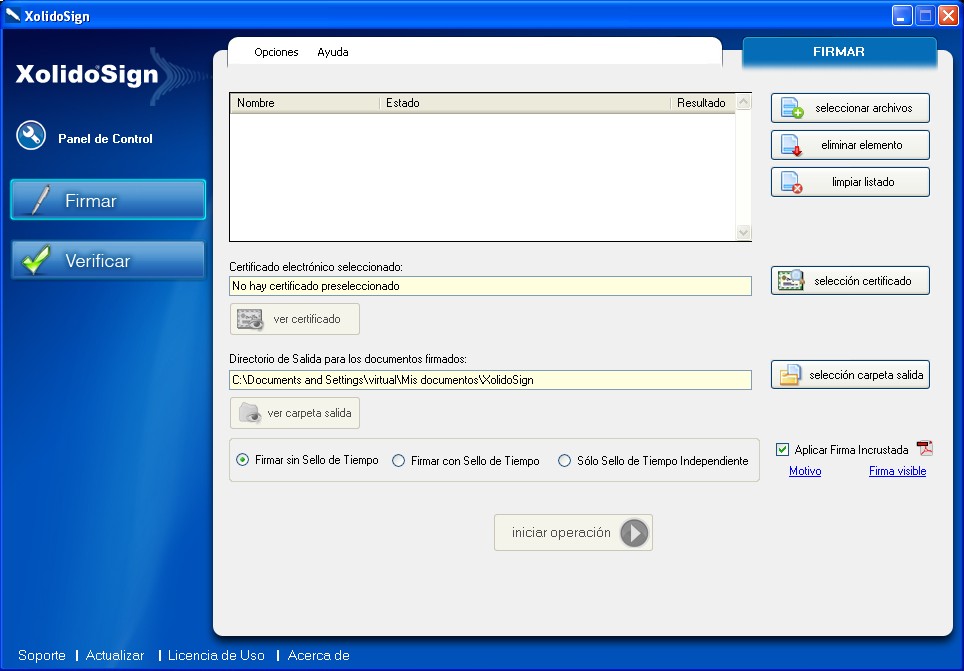The height and width of the screenshot is (671, 964).
Task: Choose output folder with selección carpeta salida
Action: click(850, 375)
